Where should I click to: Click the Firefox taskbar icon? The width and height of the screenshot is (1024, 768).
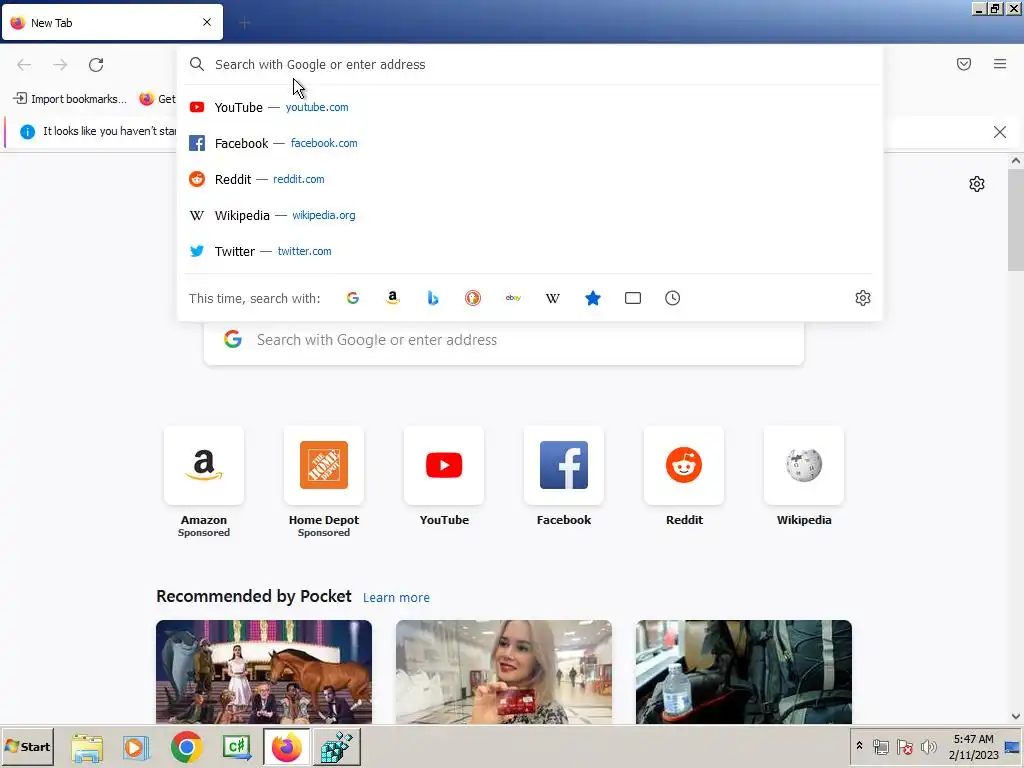pyautogui.click(x=287, y=747)
